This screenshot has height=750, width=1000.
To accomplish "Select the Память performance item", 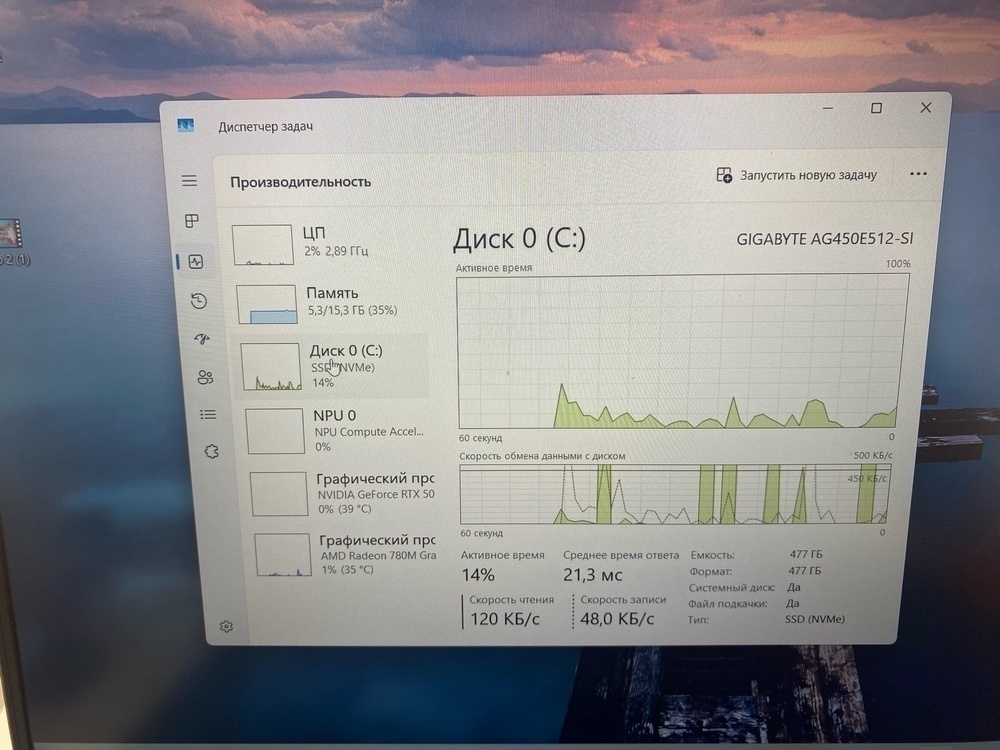I will pyautogui.click(x=328, y=304).
